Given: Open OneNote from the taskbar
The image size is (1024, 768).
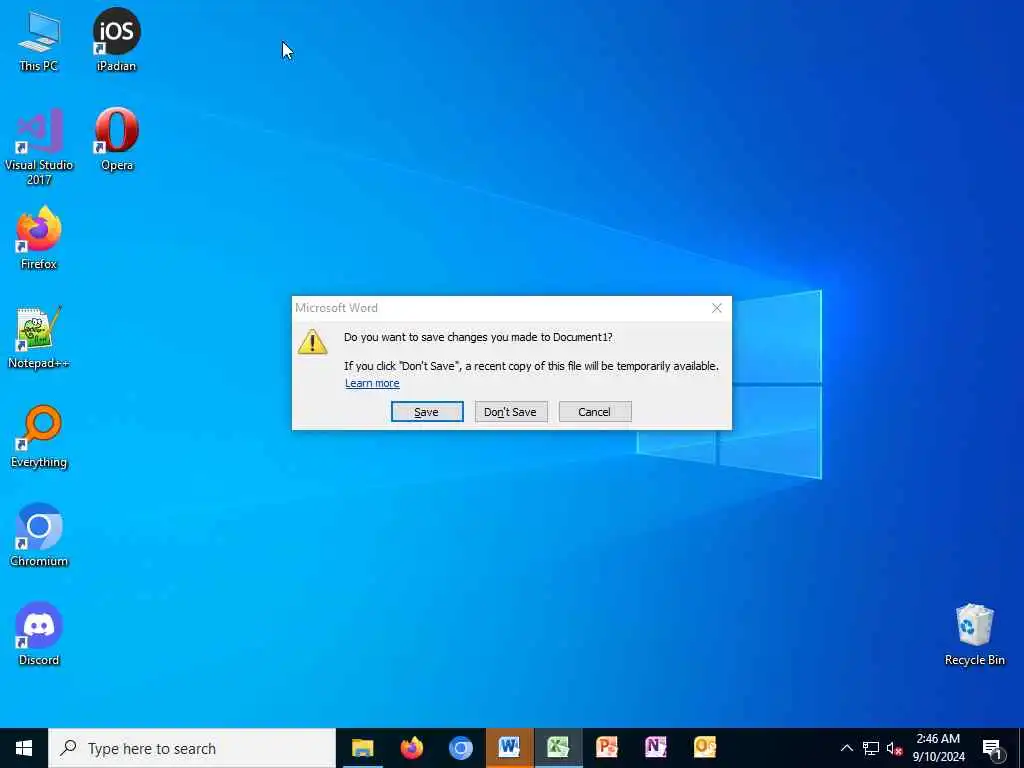Looking at the screenshot, I should pyautogui.click(x=656, y=748).
